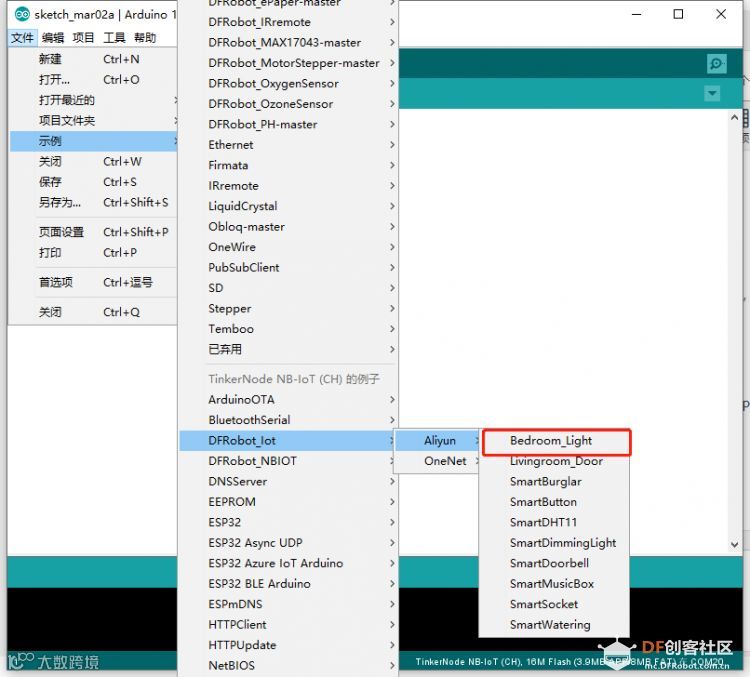Click editor scrollbar down arrow
The width and height of the screenshot is (750, 677).
[x=734, y=544]
